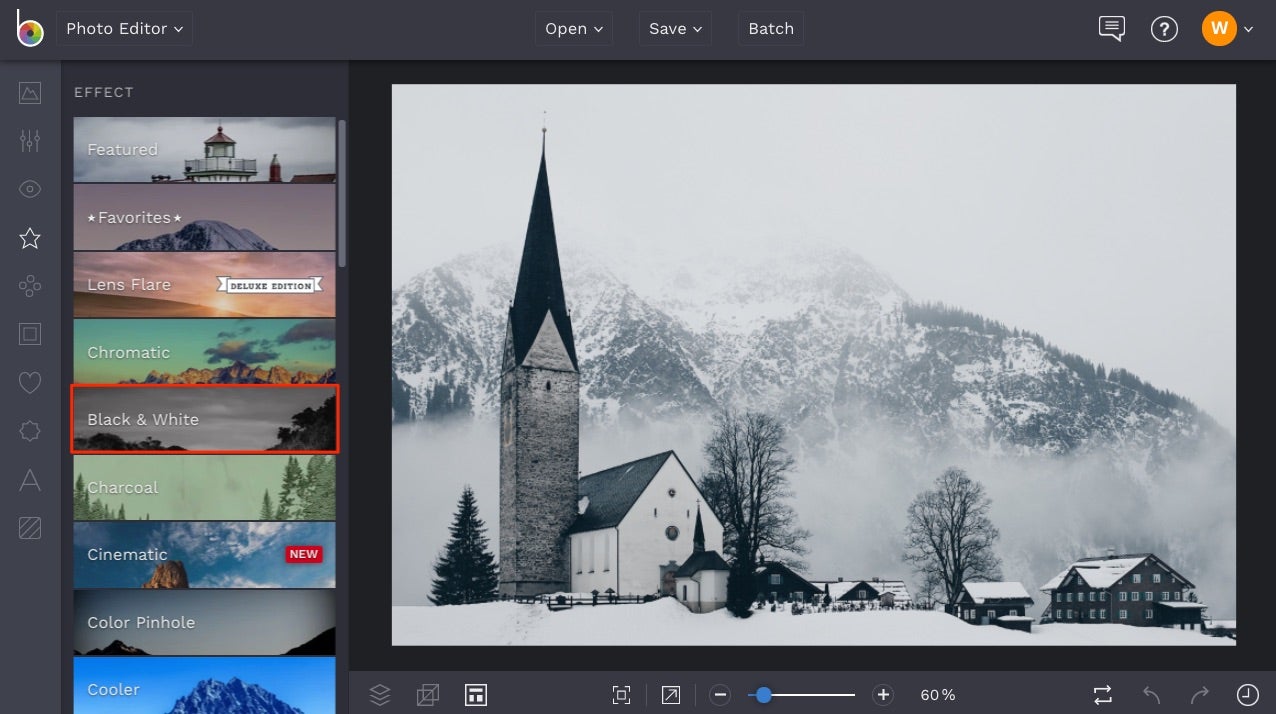The width and height of the screenshot is (1276, 714).
Task: Open the edit history clock icon
Action: point(1247,694)
